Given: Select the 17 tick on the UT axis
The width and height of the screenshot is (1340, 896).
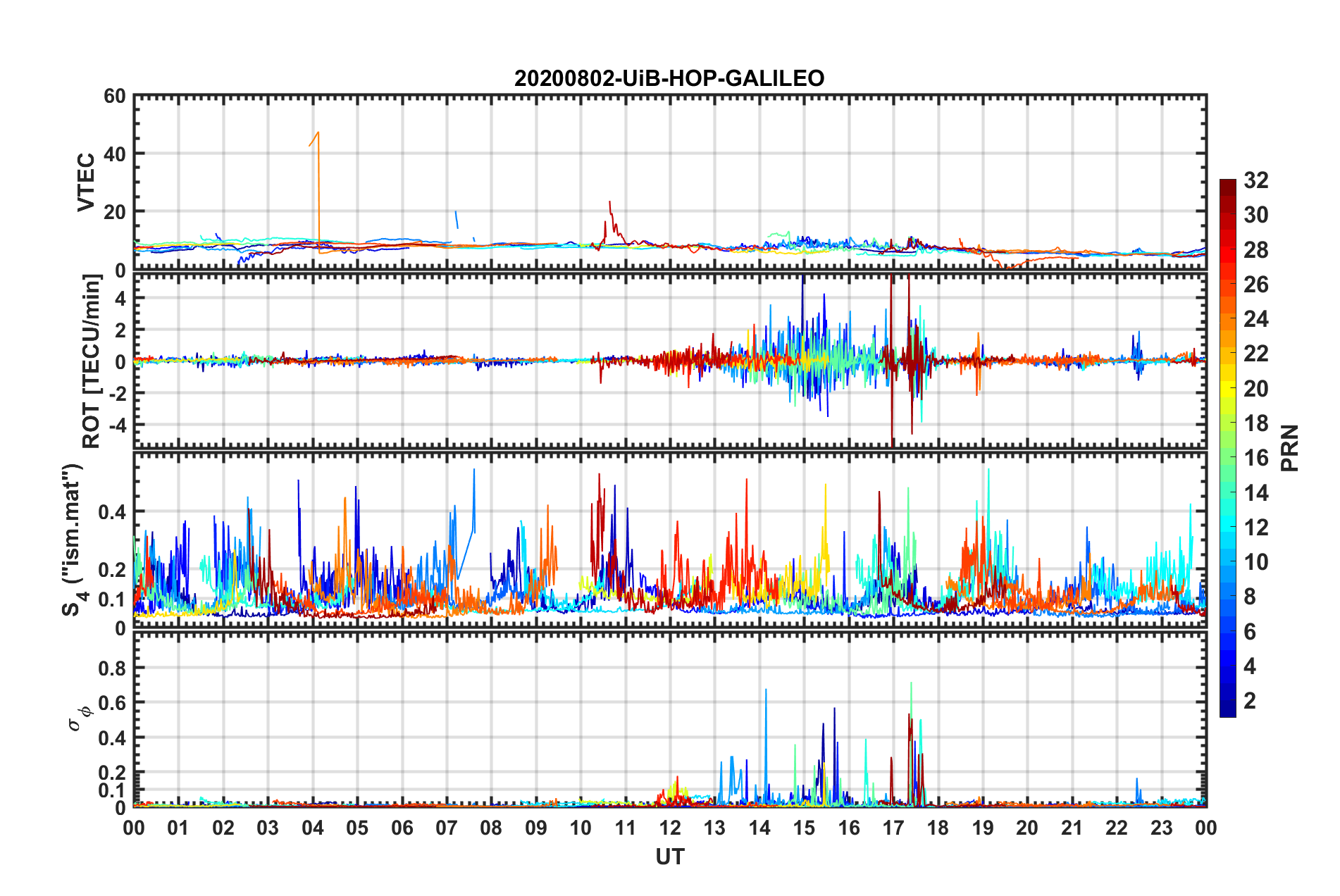Looking at the screenshot, I should point(893,828).
